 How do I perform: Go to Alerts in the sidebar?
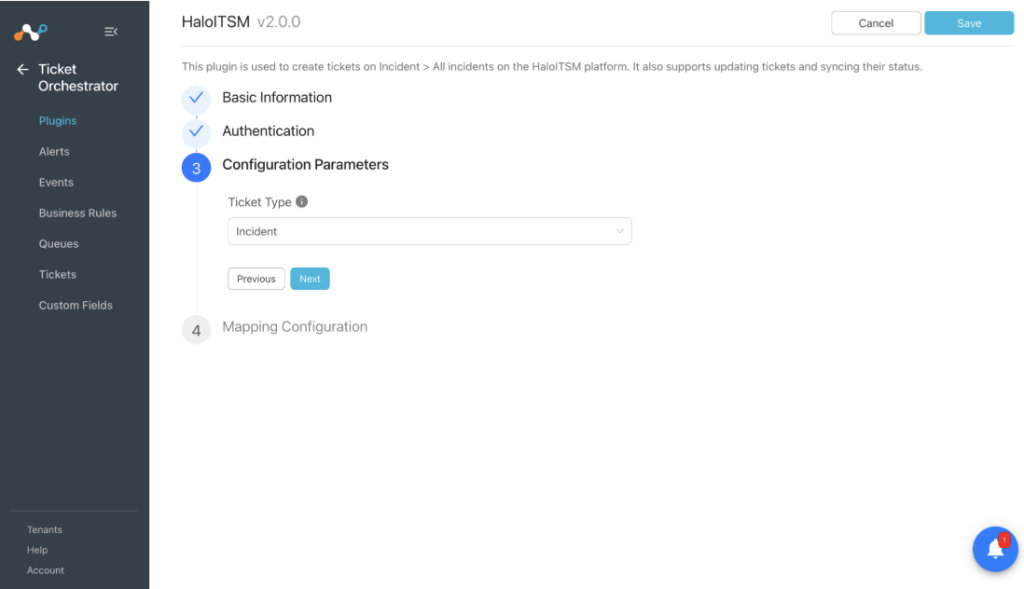click(54, 151)
